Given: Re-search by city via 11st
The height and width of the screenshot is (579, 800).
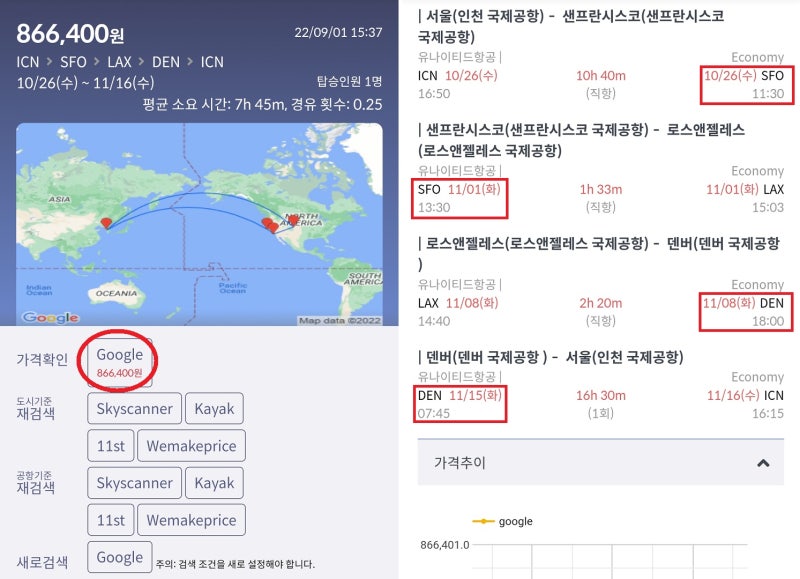Looking at the screenshot, I should [110, 445].
